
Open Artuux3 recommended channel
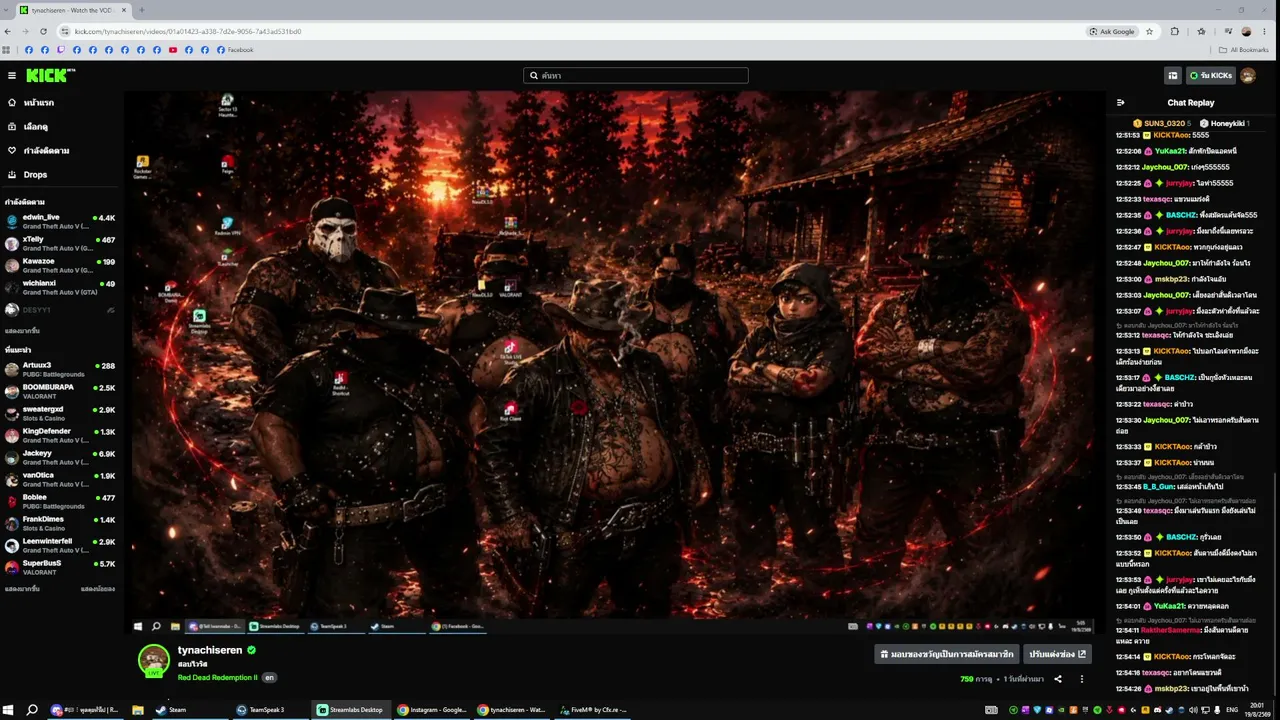pos(60,369)
